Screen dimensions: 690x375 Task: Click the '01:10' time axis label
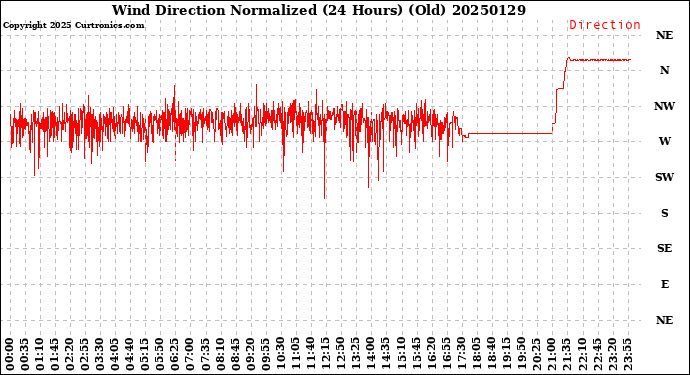[40, 355]
